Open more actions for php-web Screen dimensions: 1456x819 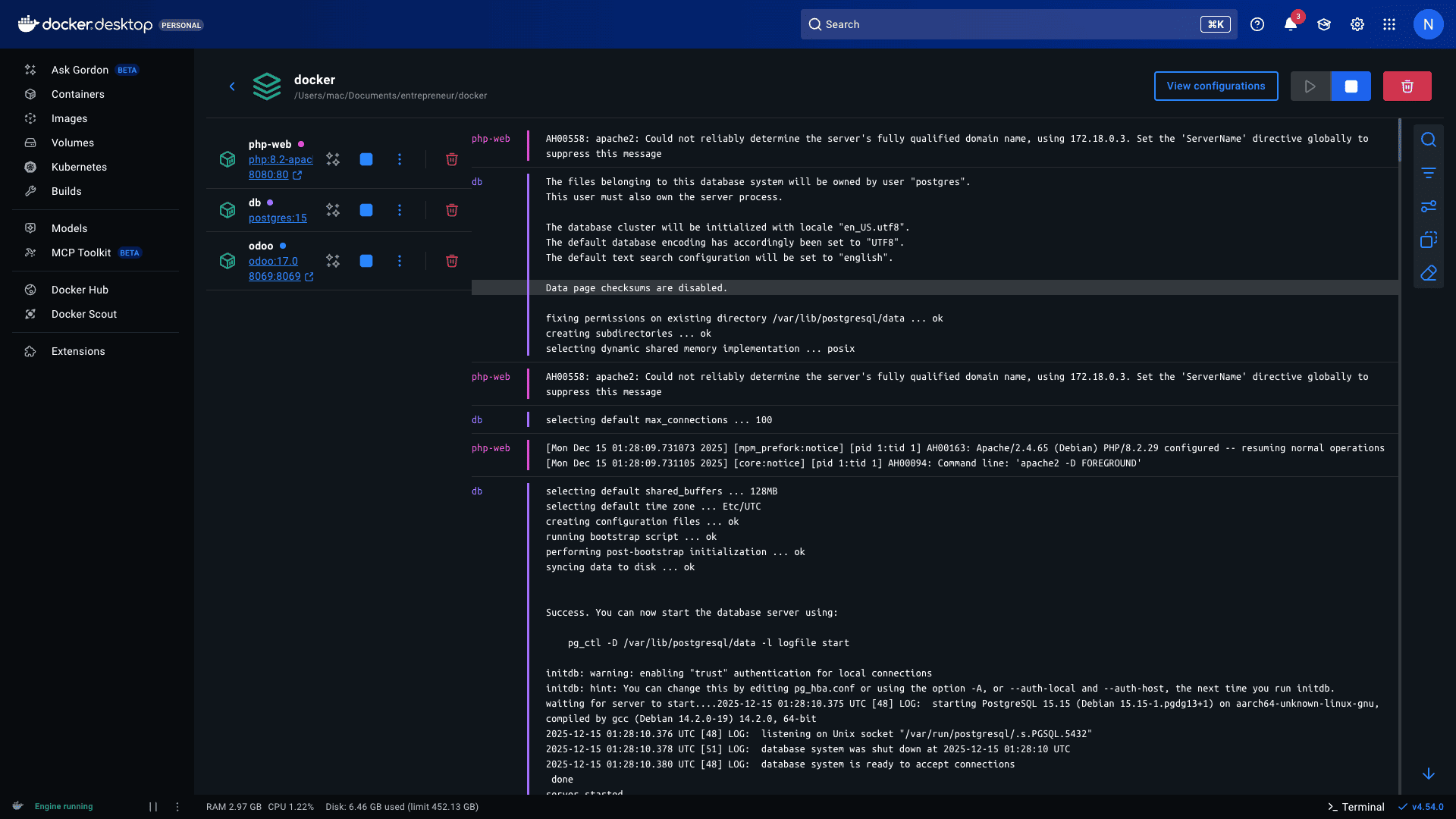point(400,159)
